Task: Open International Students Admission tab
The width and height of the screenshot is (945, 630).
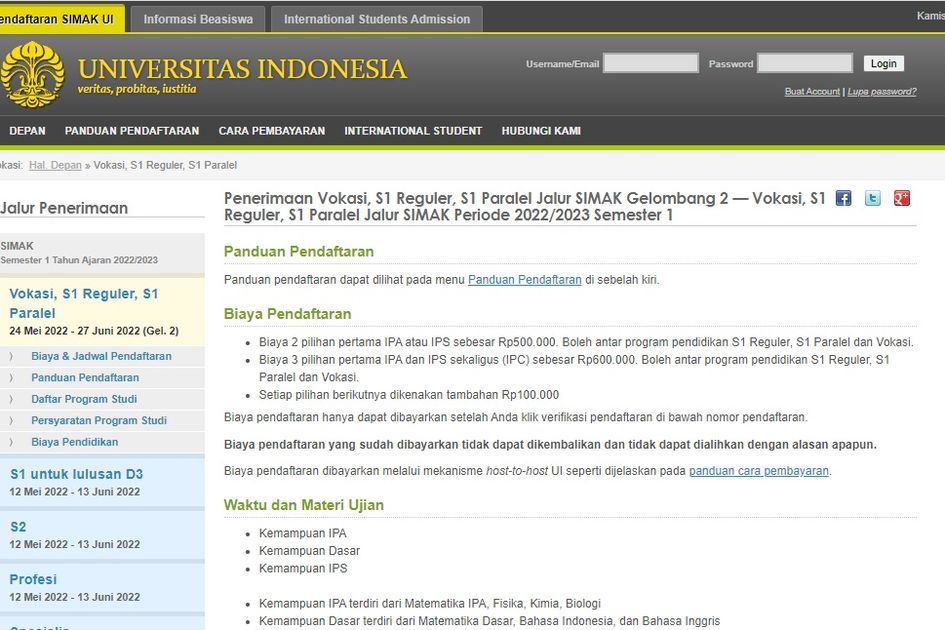Action: (x=377, y=19)
